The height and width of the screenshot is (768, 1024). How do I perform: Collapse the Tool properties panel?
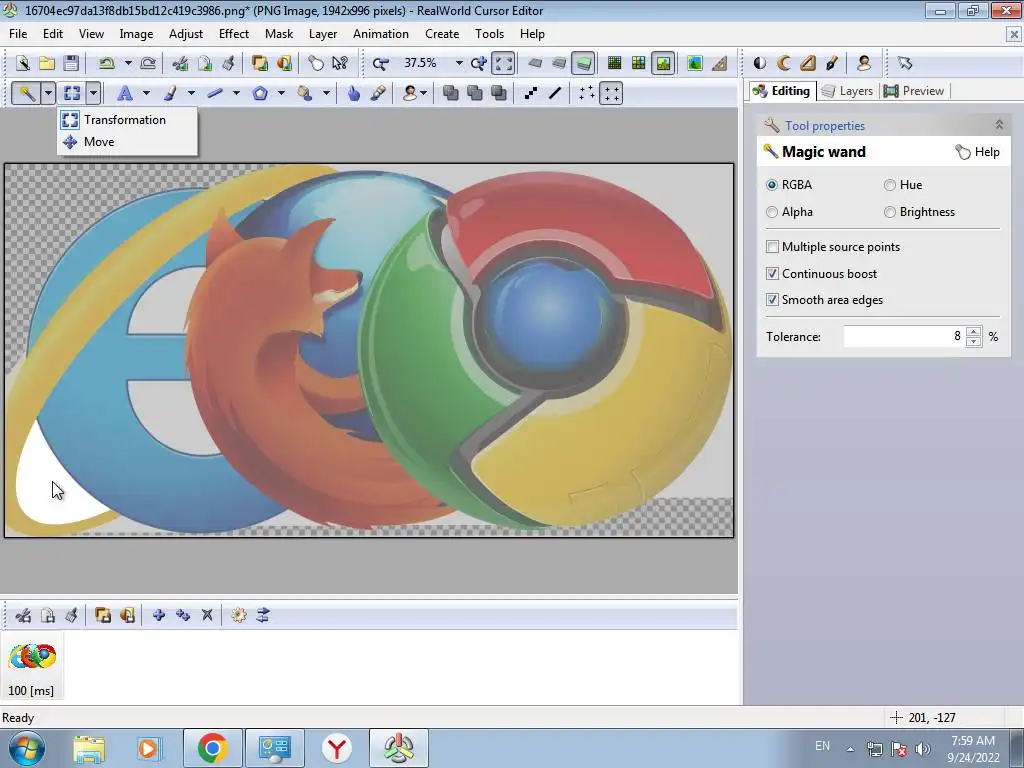[x=999, y=125]
